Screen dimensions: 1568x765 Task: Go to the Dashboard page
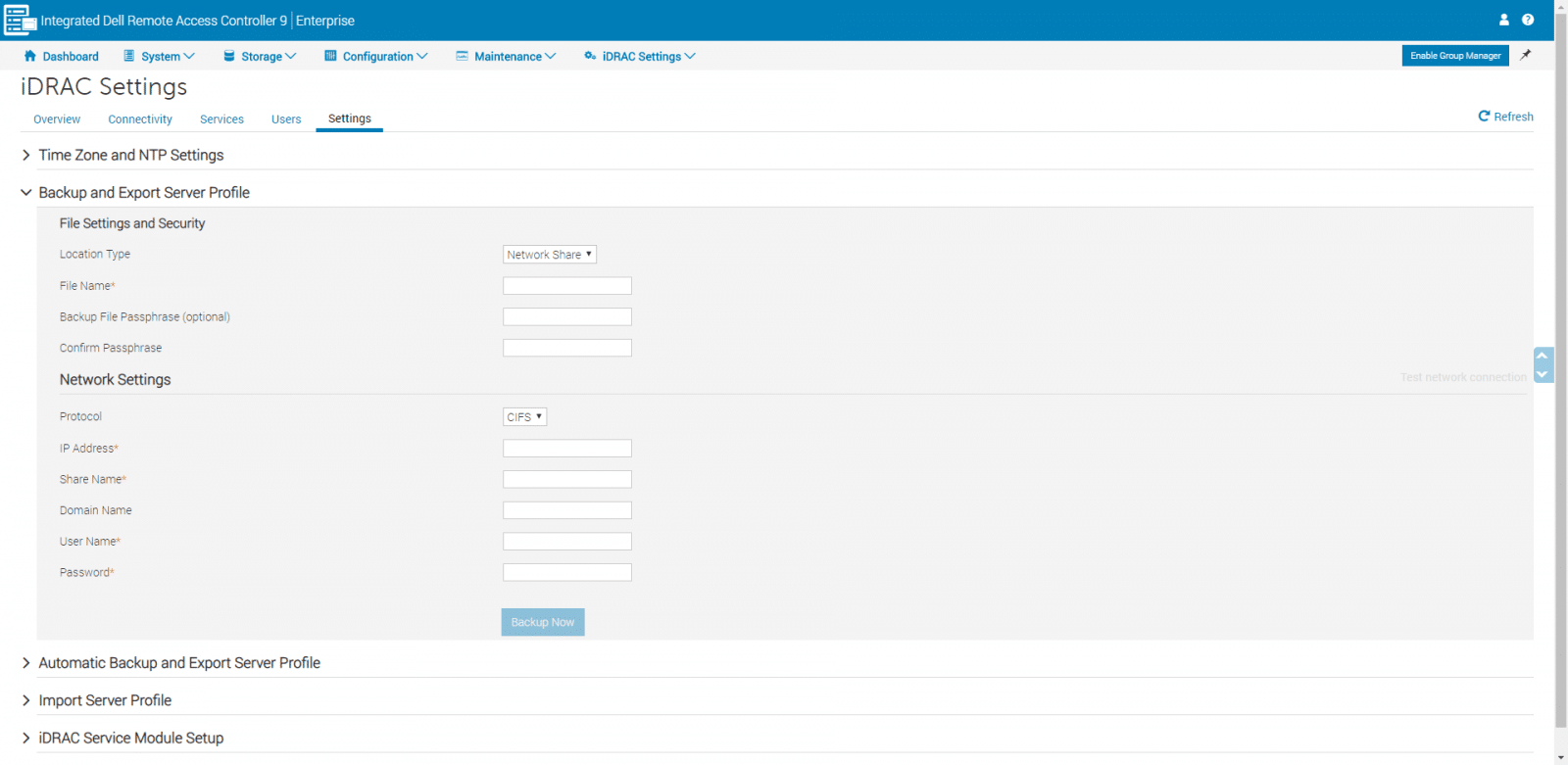coord(71,57)
